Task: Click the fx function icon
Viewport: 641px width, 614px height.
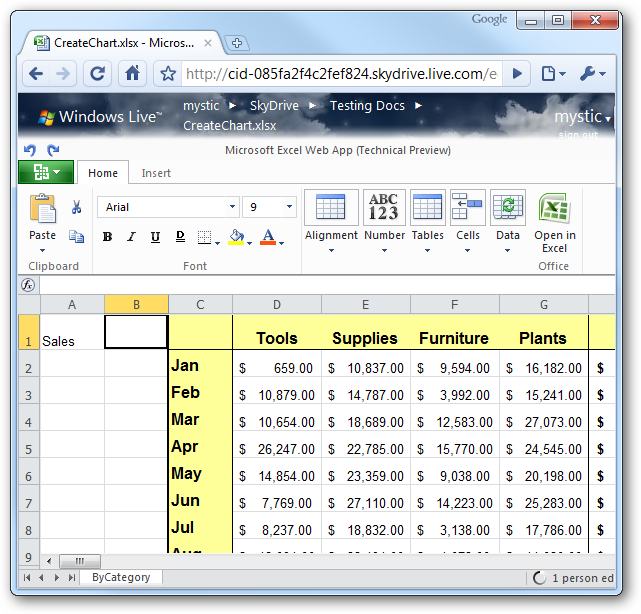Action: pyautogui.click(x=28, y=285)
